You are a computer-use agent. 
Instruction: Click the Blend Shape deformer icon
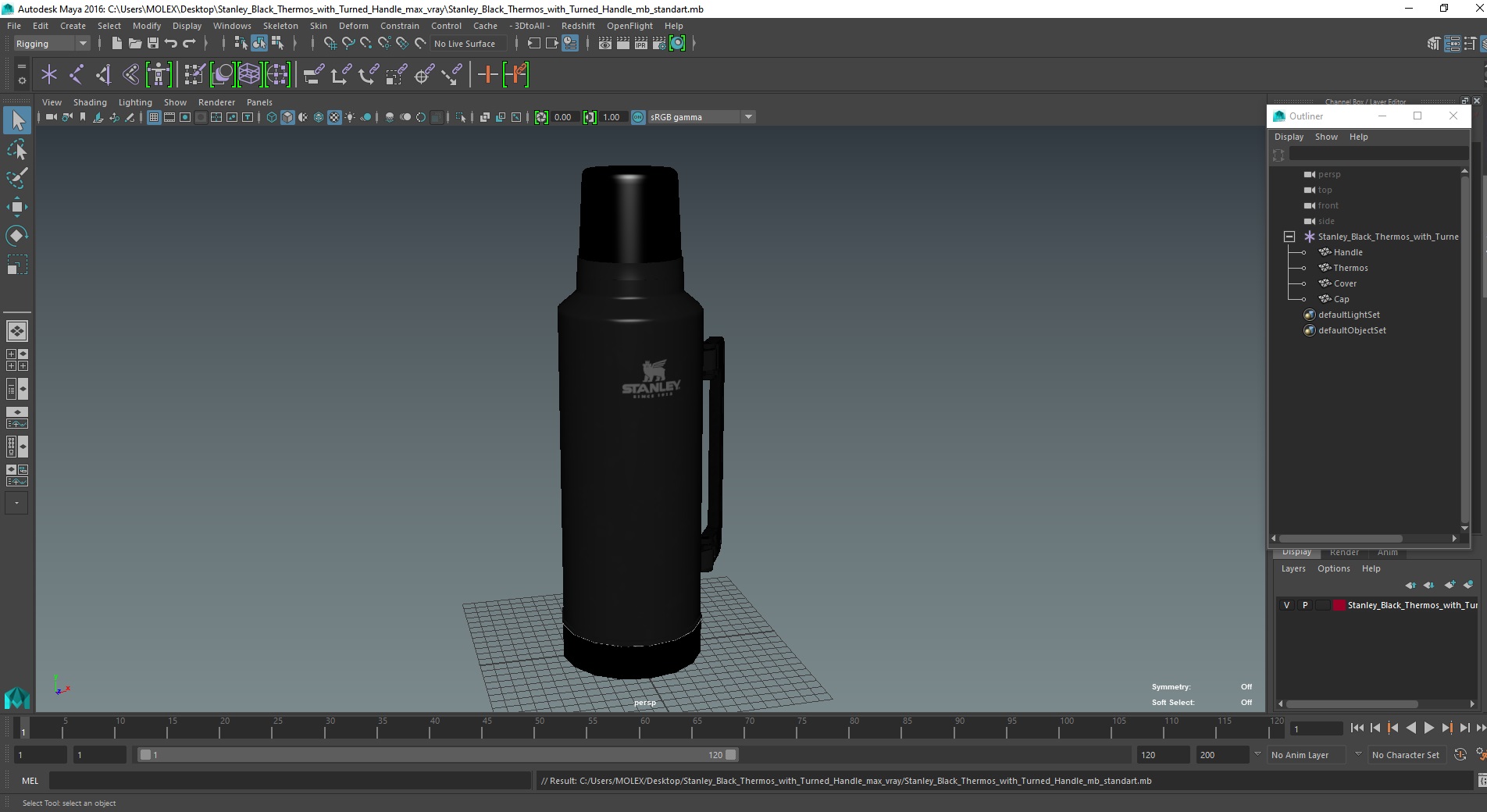tap(223, 75)
